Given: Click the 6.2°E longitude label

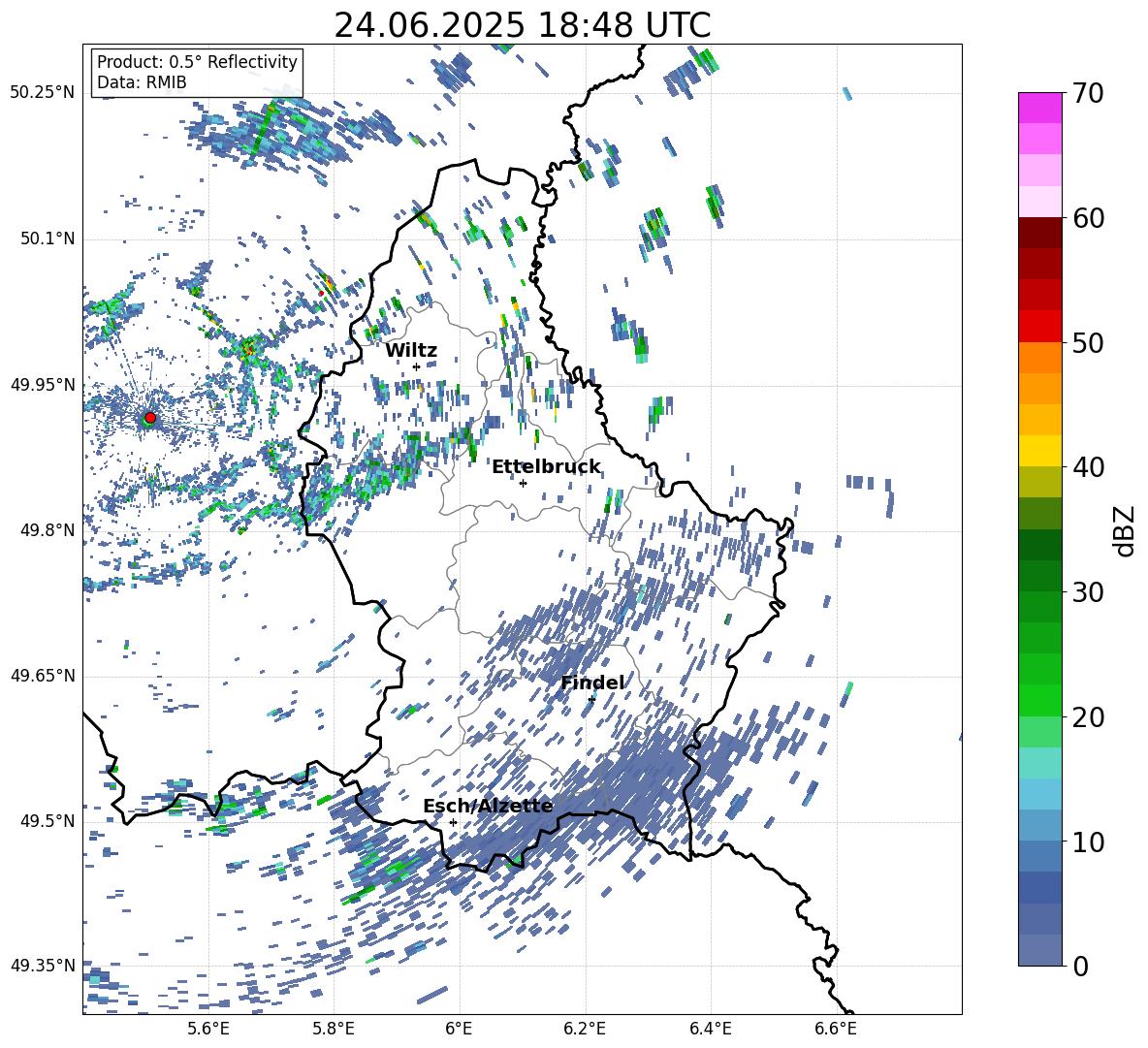Looking at the screenshot, I should click(585, 1029).
